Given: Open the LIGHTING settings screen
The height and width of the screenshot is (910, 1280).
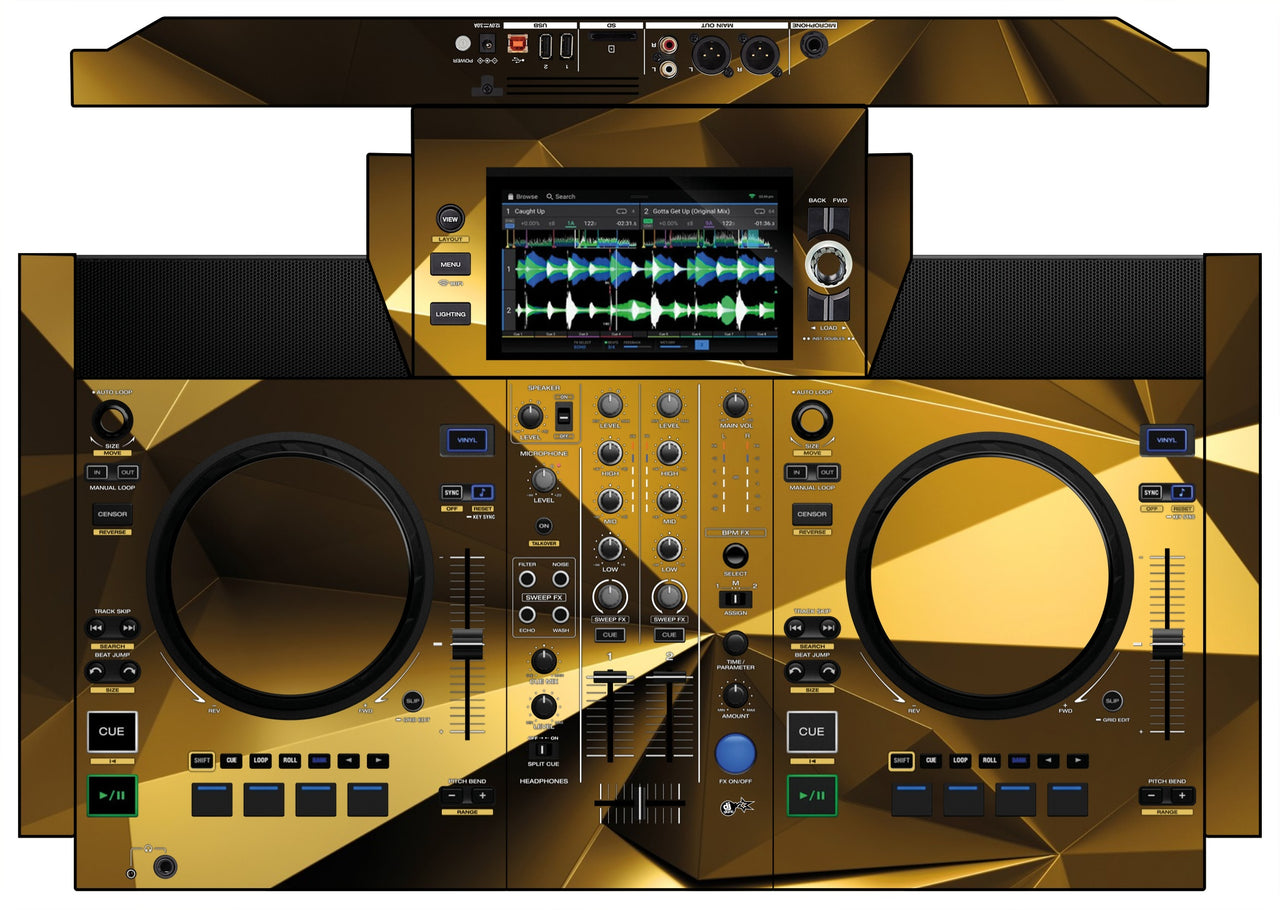Looking at the screenshot, I should pyautogui.click(x=450, y=313).
